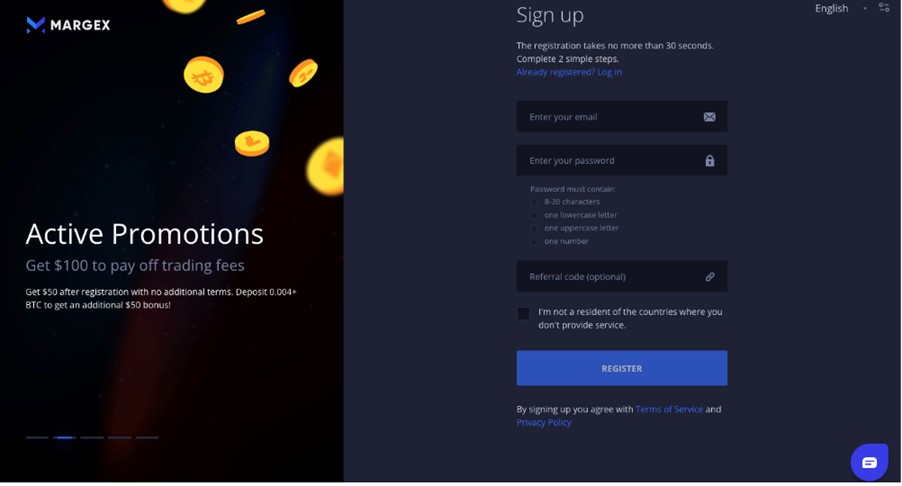Click the language dropdown arrow

[865, 9]
